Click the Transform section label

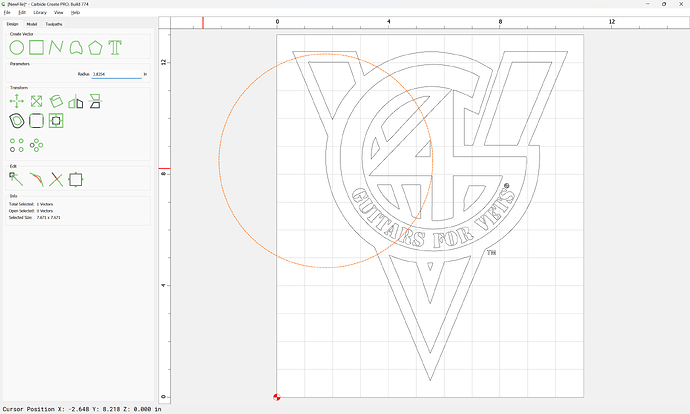coord(19,88)
